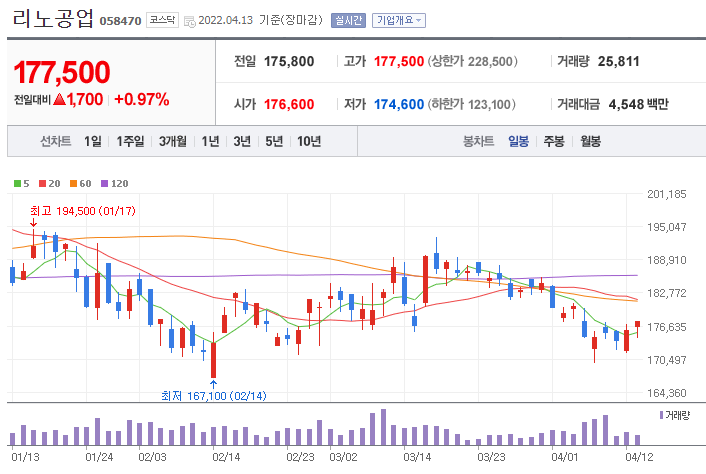Click the 거래대금 value 4,548 백만
This screenshot has height=474, width=706.
[x=638, y=104]
